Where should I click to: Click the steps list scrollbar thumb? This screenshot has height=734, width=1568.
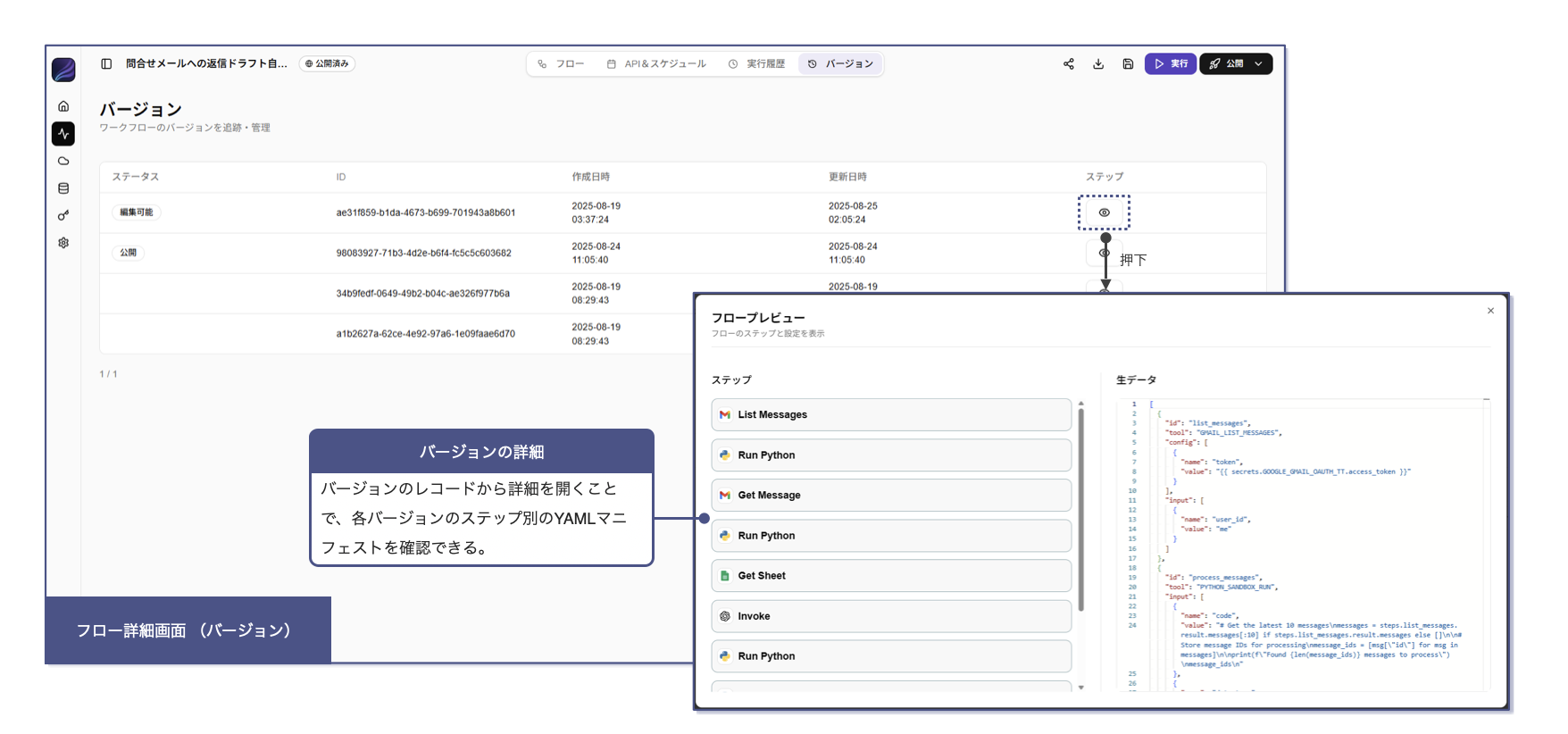pyautogui.click(x=1081, y=509)
